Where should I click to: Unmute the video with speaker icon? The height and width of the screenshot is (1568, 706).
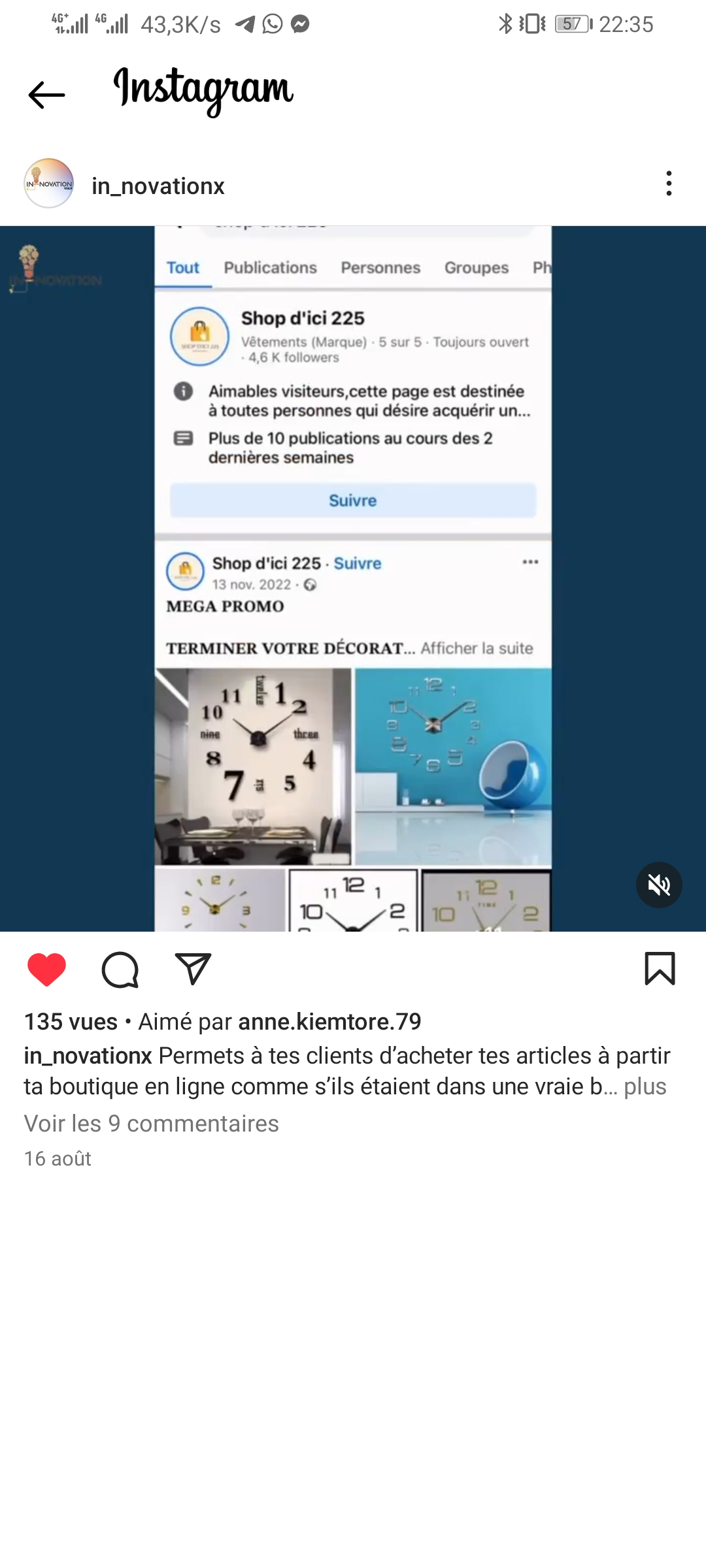point(659,885)
